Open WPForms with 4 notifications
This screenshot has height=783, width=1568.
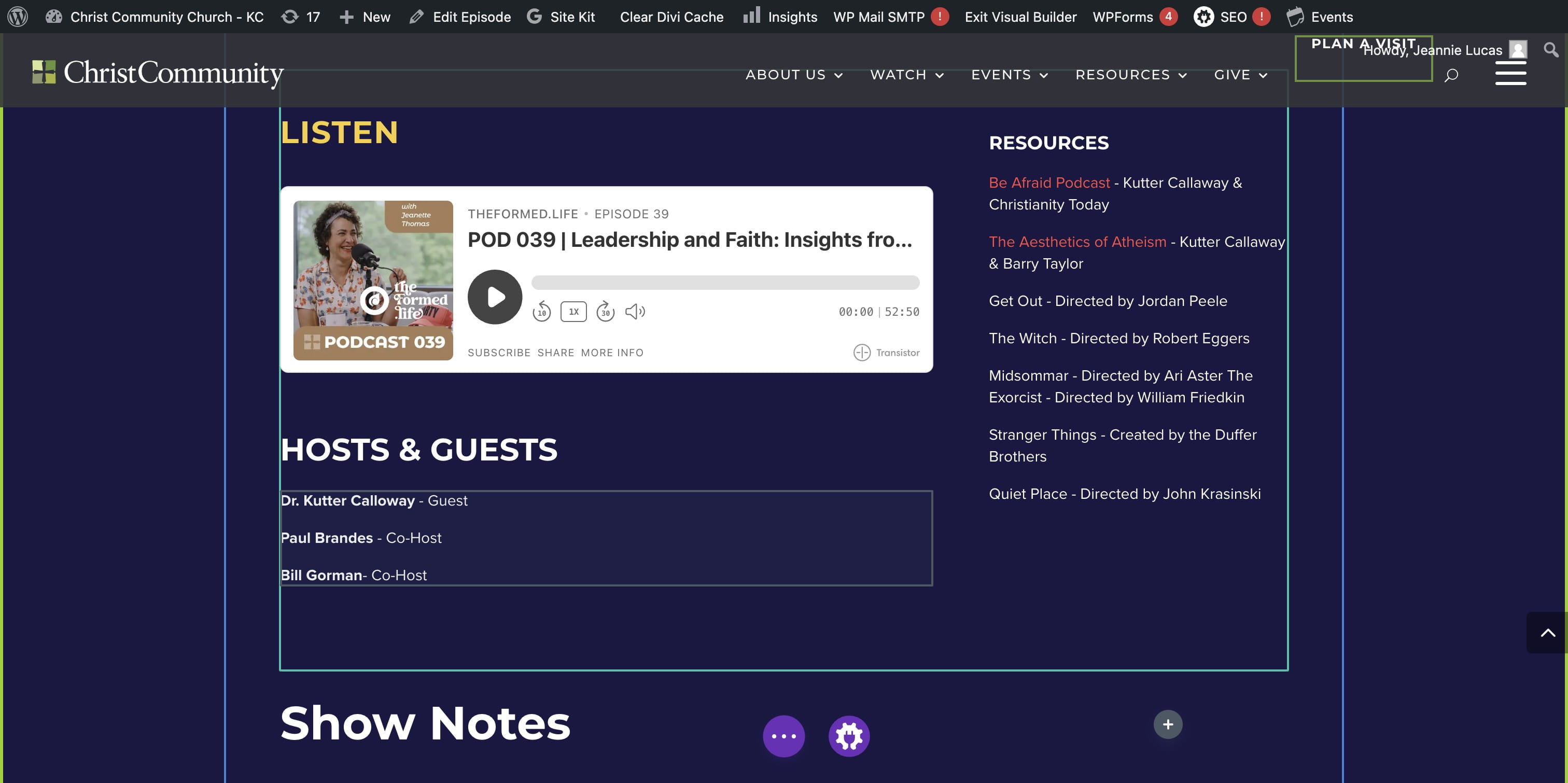[x=1135, y=17]
